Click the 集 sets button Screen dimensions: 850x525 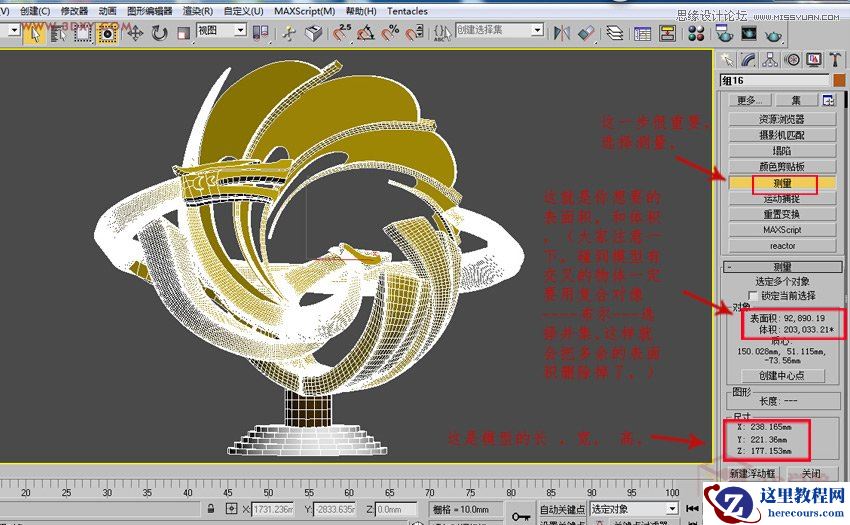[x=796, y=100]
